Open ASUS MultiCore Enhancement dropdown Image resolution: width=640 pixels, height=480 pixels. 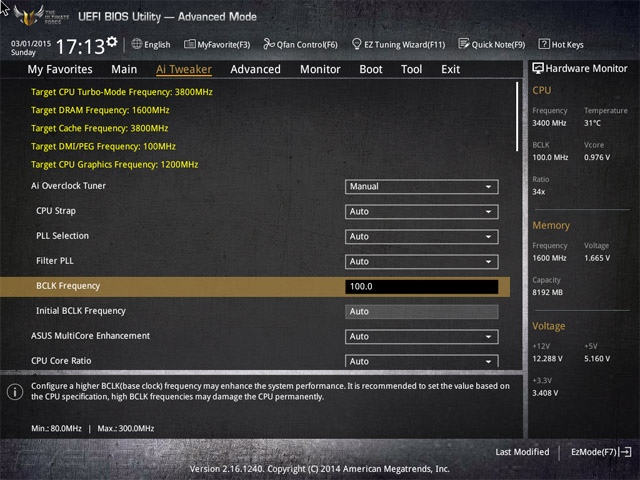[422, 336]
